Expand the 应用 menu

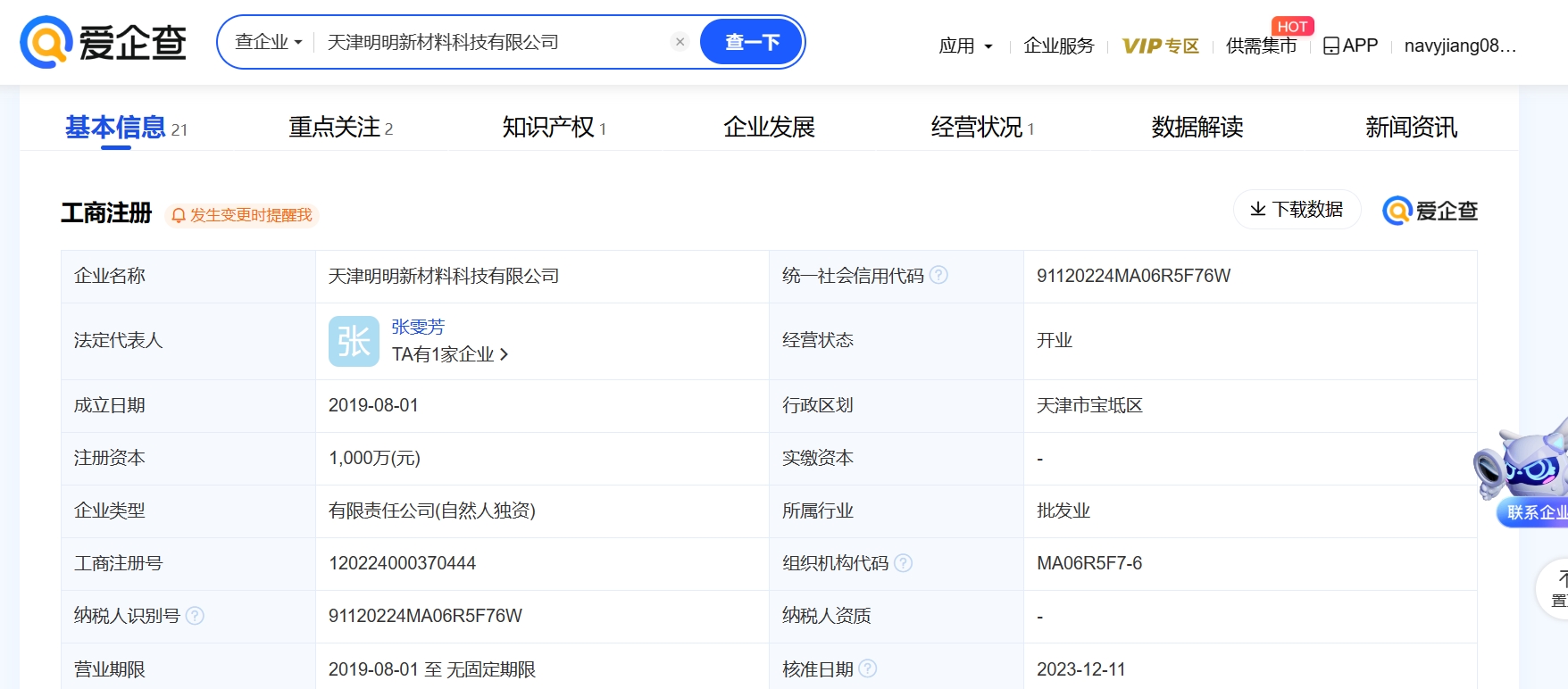(965, 46)
